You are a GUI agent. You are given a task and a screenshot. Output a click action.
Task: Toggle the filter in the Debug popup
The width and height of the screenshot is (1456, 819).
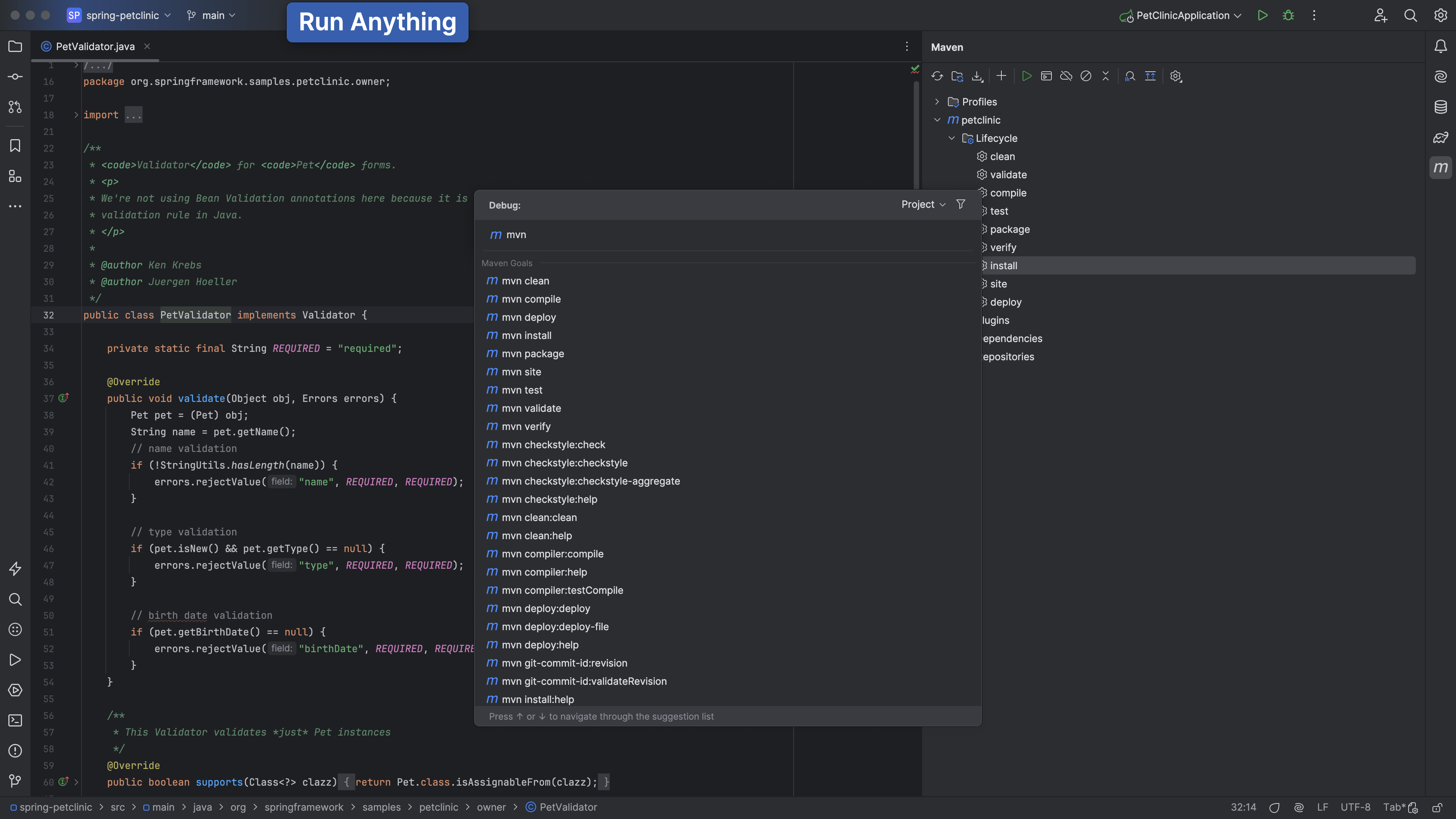(961, 204)
